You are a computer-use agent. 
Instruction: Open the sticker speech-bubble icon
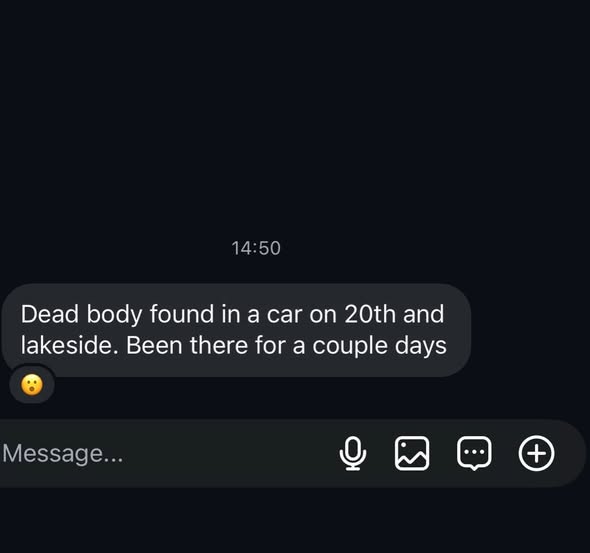474,453
